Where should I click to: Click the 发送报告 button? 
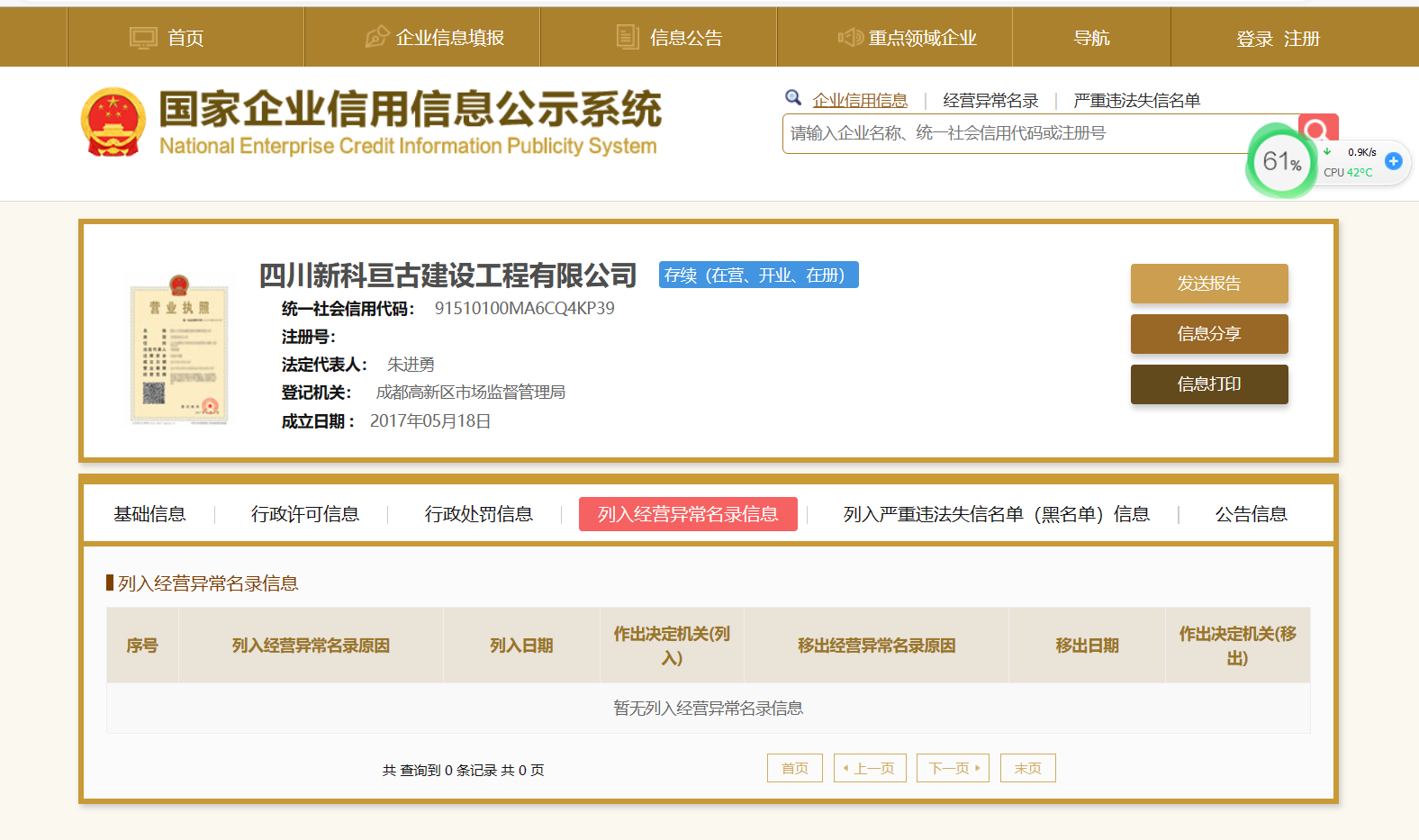pyautogui.click(x=1209, y=284)
